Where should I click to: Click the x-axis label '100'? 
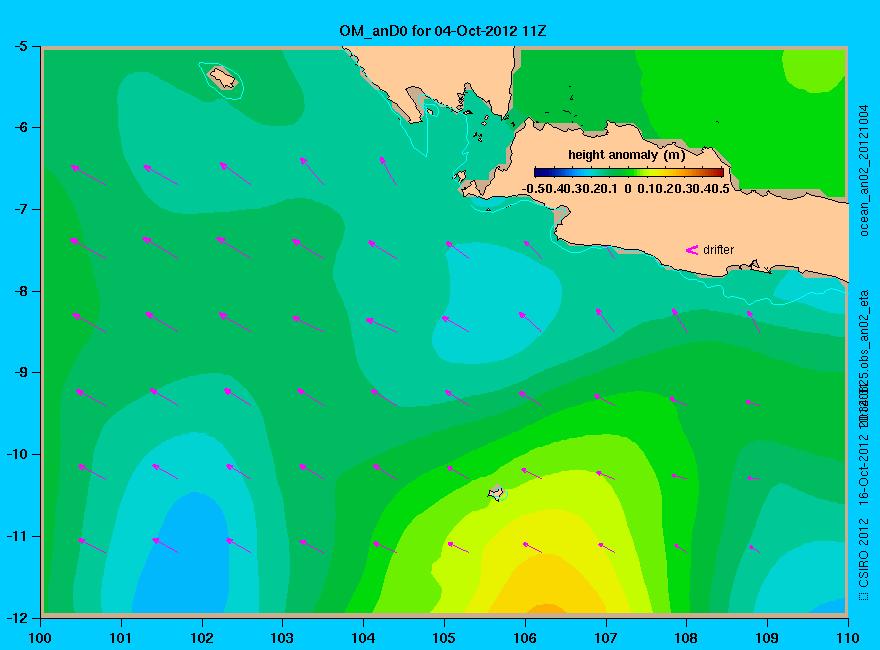pyautogui.click(x=40, y=638)
